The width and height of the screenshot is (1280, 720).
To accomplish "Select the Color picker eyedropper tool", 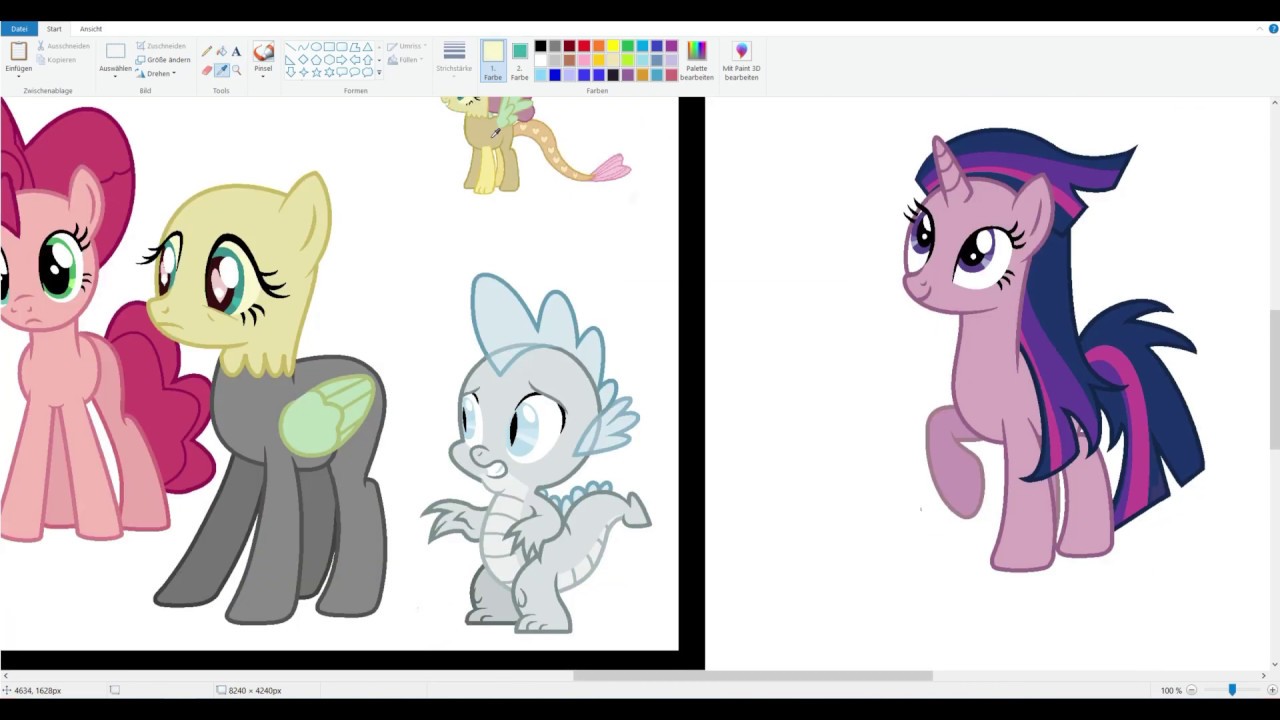I will tap(222, 71).
